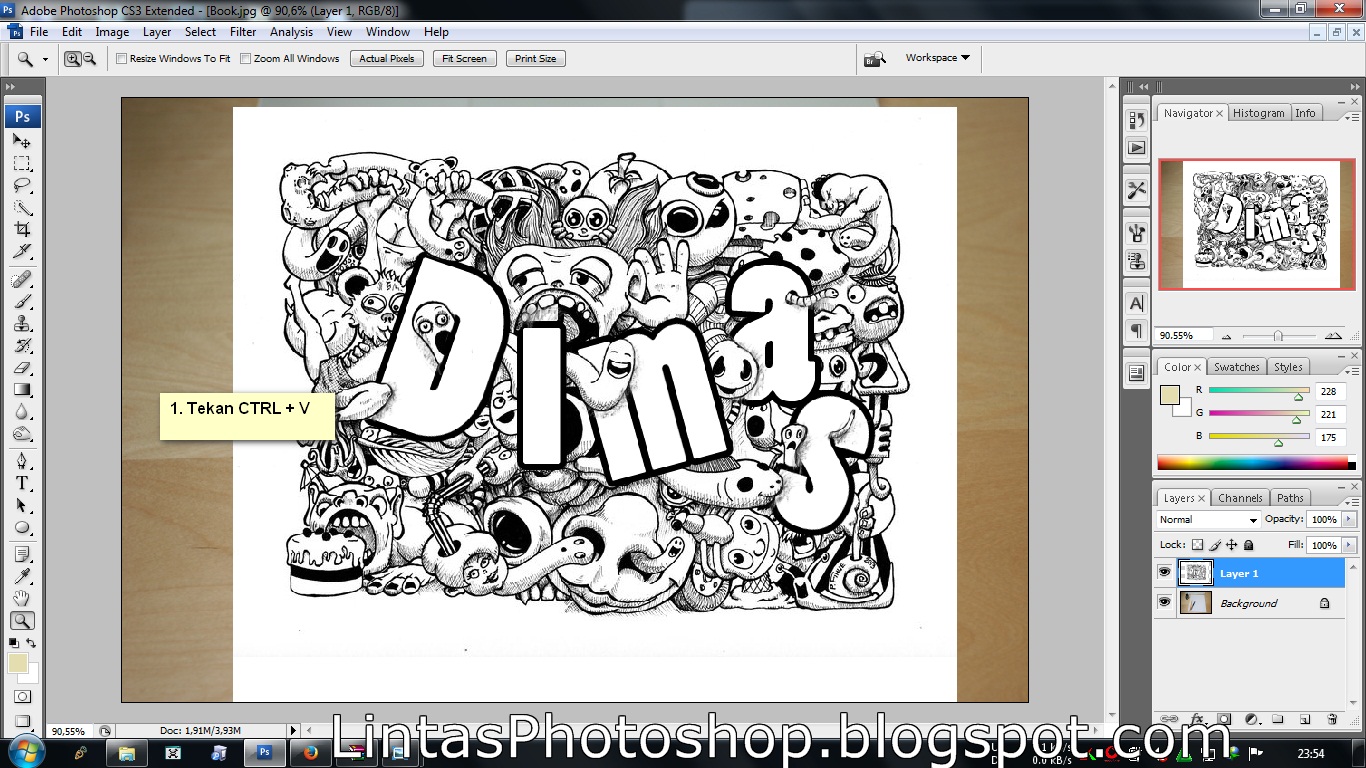Click the Add layer mask icon

coord(1224,719)
